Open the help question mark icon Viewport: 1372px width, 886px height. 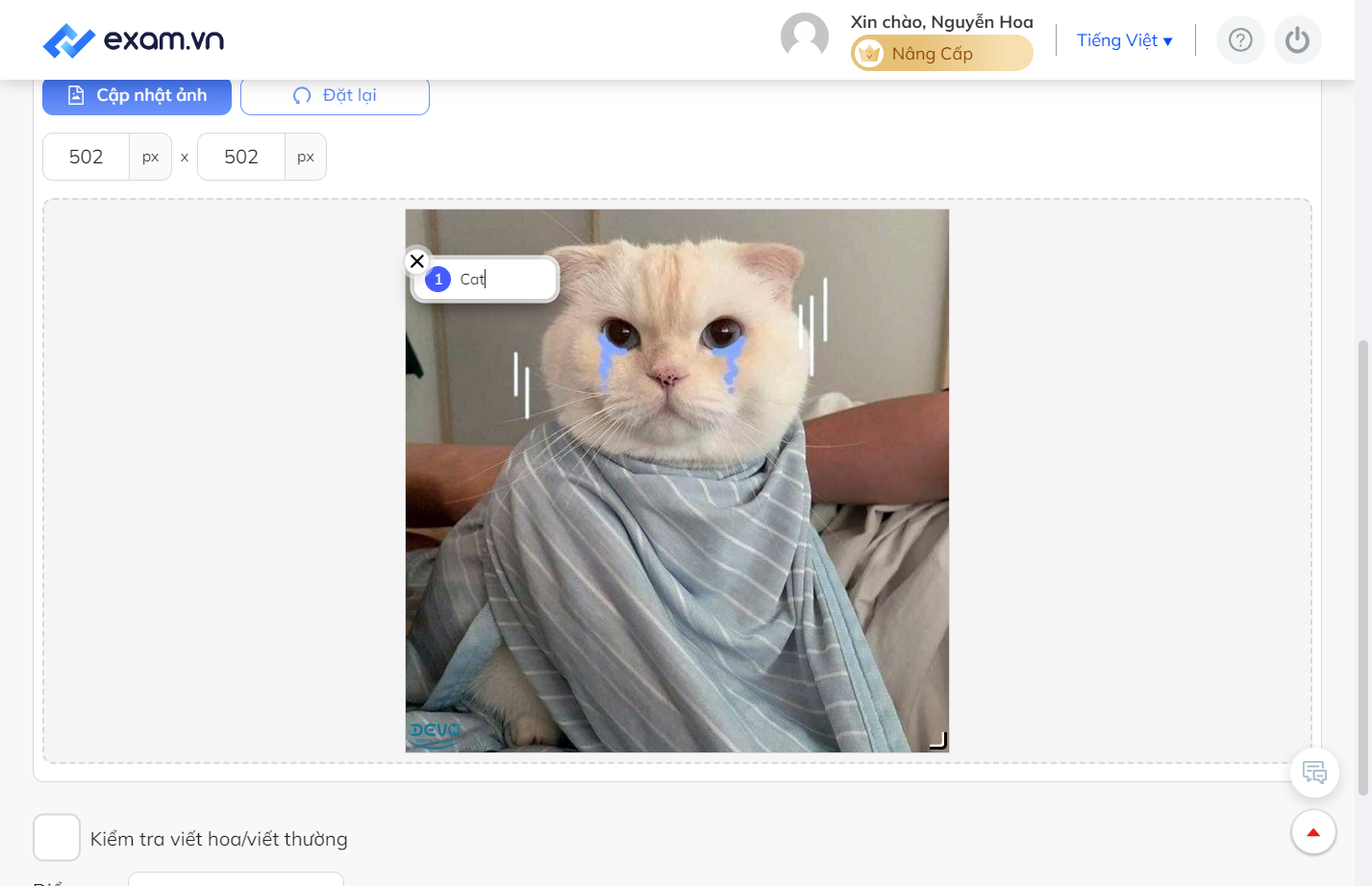[1240, 40]
